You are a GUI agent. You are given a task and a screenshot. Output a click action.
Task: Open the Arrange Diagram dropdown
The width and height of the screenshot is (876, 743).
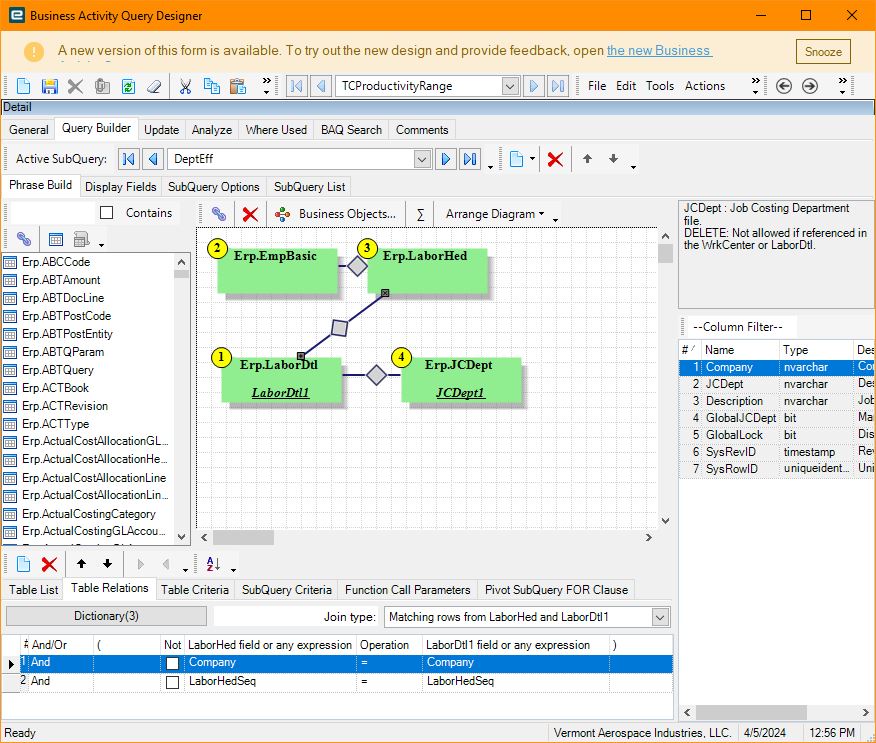[495, 214]
